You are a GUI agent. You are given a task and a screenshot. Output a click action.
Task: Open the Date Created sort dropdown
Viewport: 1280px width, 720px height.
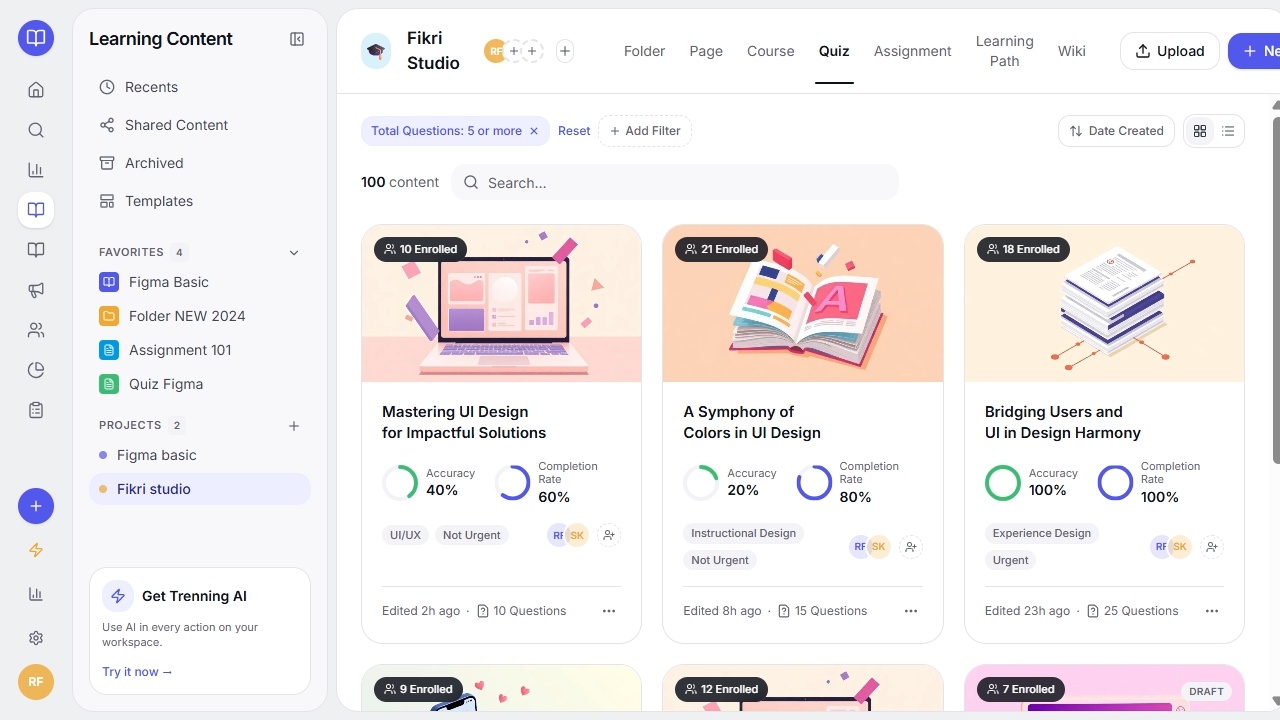(x=1116, y=131)
